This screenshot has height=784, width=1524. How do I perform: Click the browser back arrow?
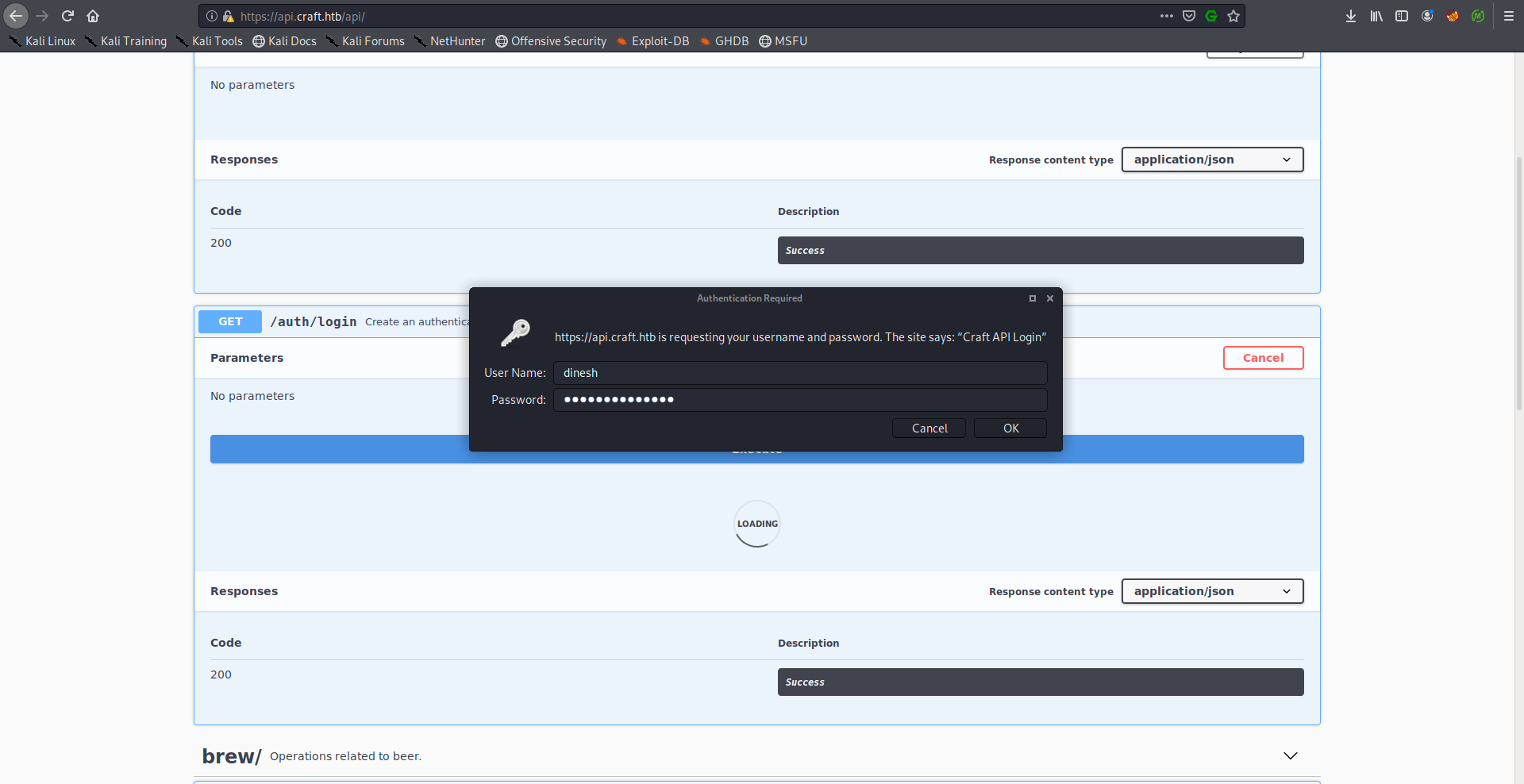click(16, 16)
